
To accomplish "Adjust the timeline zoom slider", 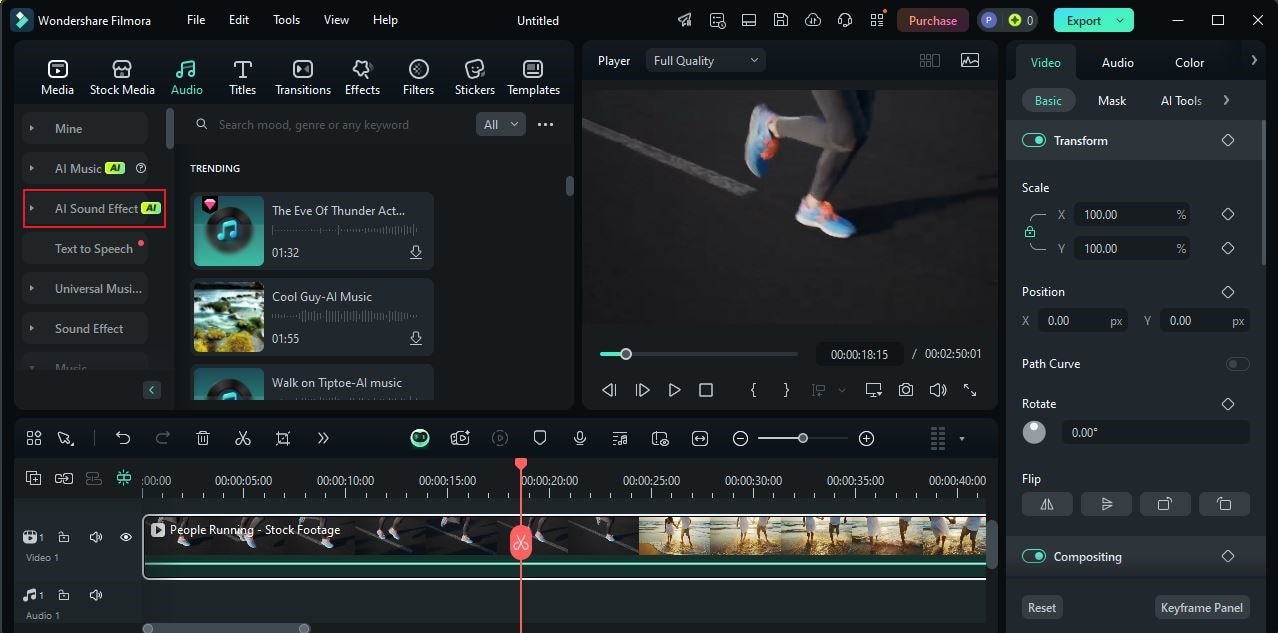I will 802,438.
